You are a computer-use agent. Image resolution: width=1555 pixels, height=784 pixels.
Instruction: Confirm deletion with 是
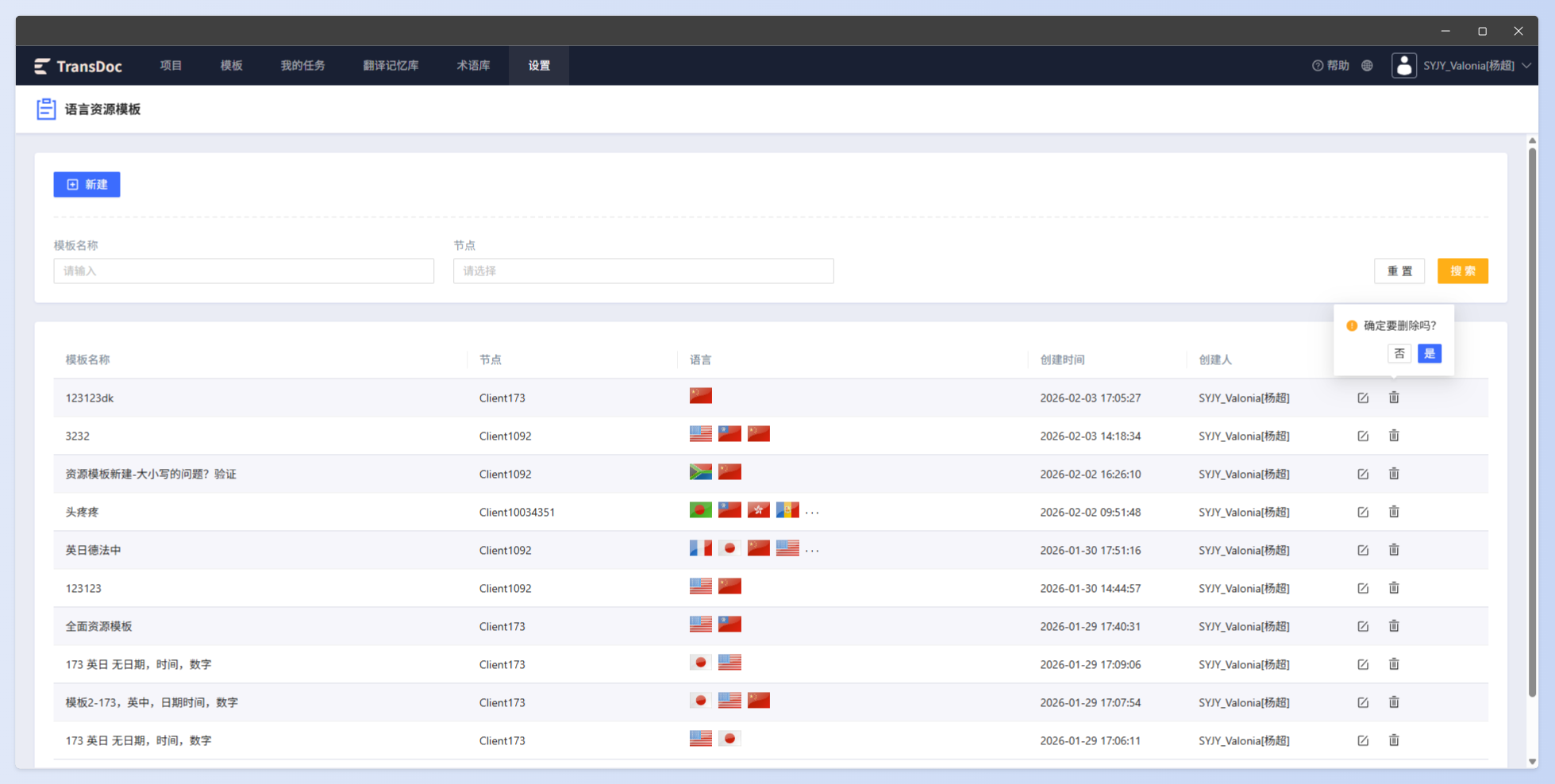pyautogui.click(x=1430, y=353)
